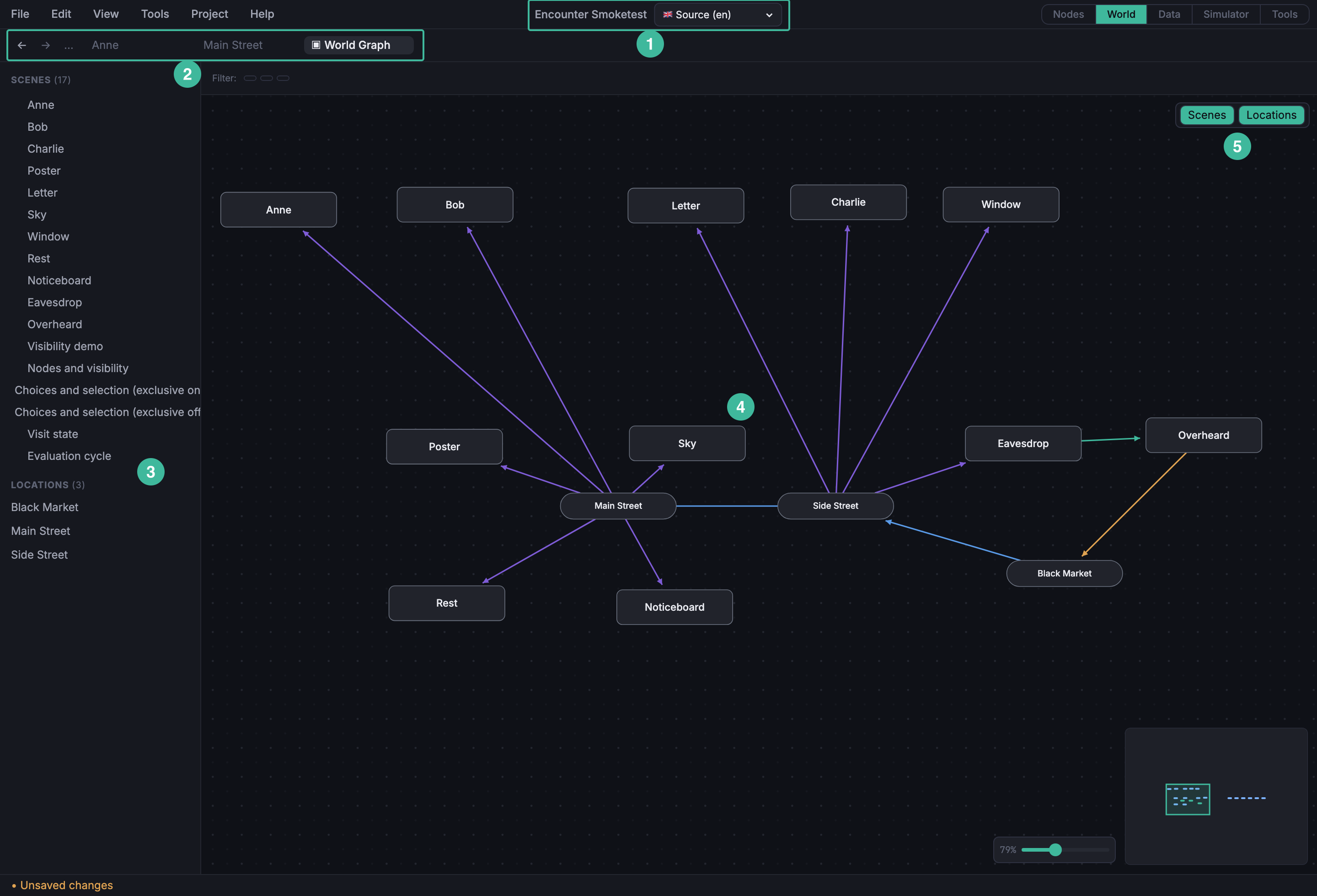Open the Edit menu
The height and width of the screenshot is (896, 1317).
click(61, 14)
